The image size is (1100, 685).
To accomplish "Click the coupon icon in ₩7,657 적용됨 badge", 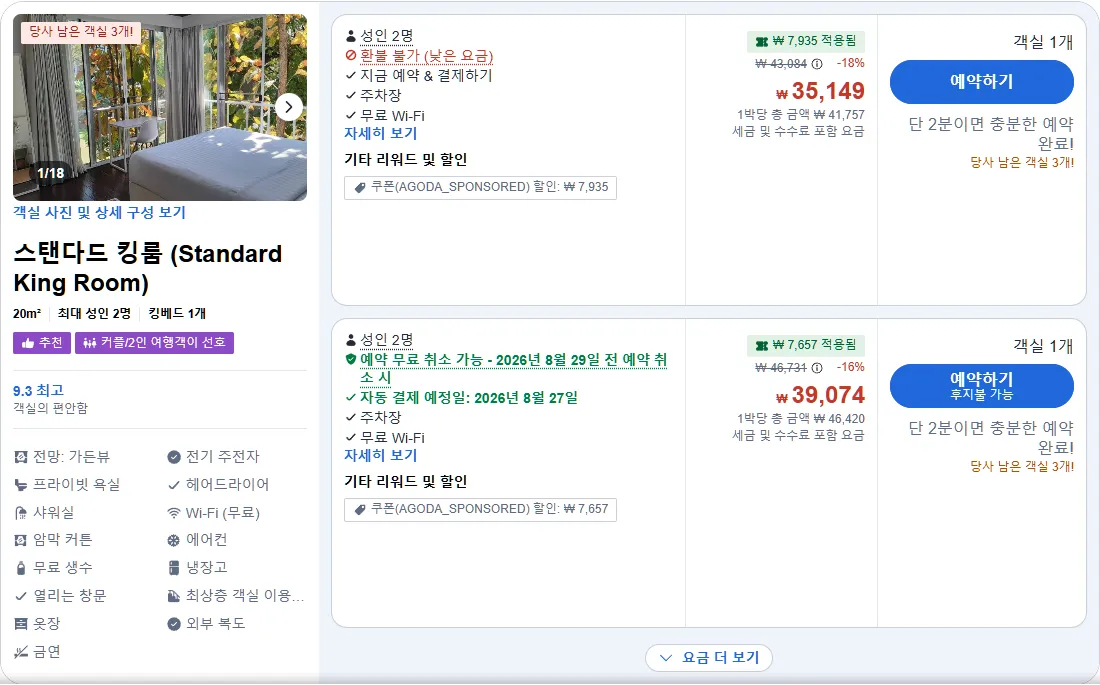I will (x=762, y=345).
